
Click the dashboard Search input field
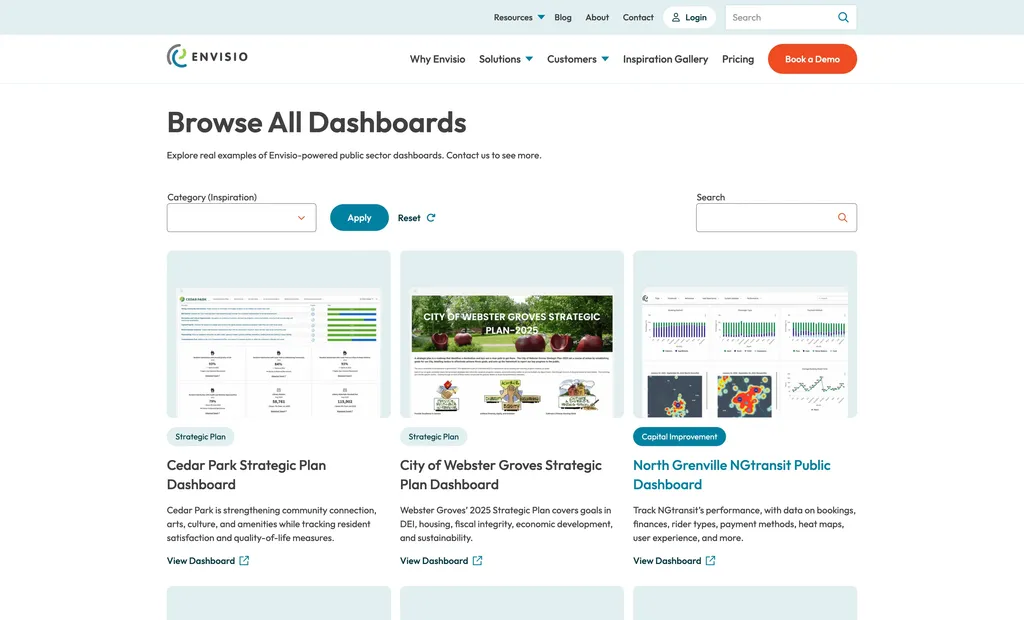[776, 218]
